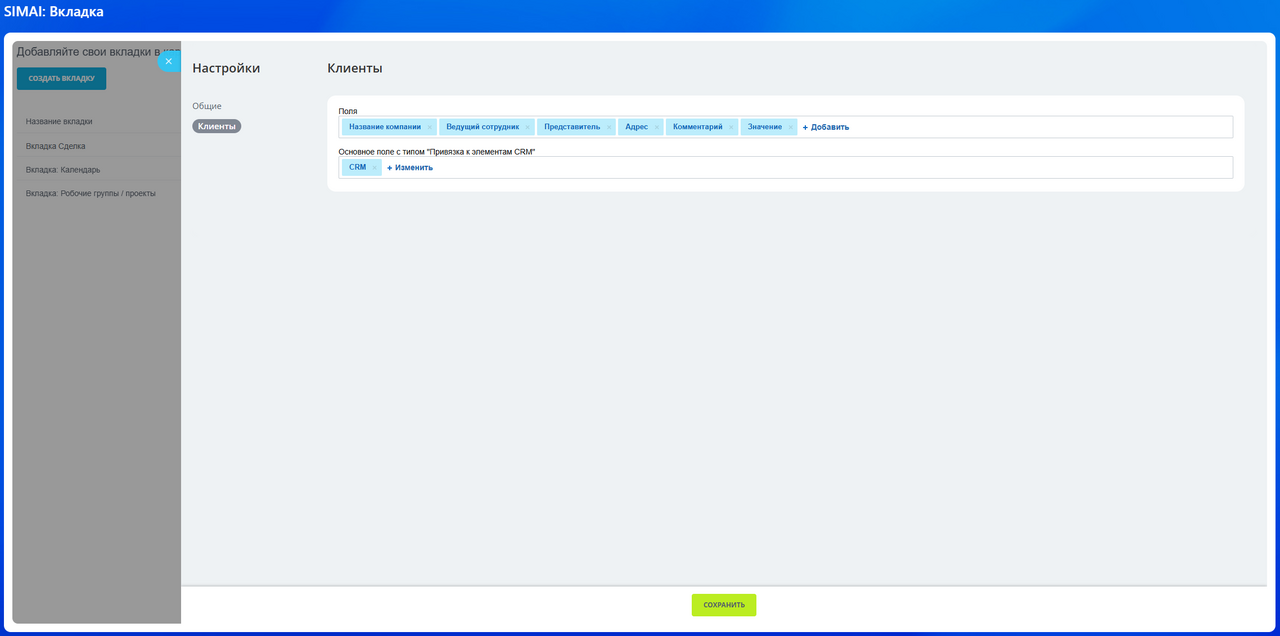Remove the 'Адрес' field tag
The height and width of the screenshot is (636, 1280).
657,128
